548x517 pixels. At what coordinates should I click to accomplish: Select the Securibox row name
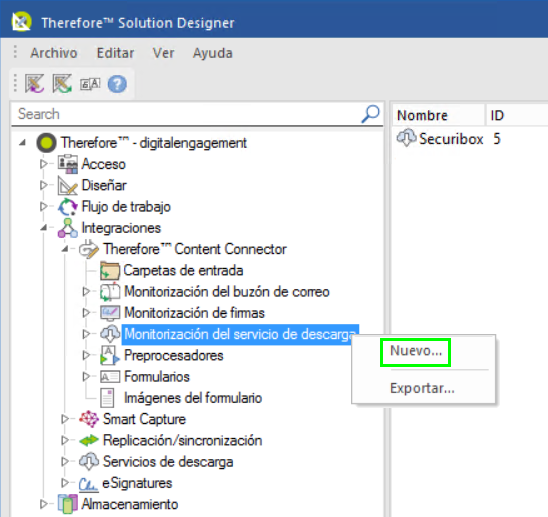pyautogui.click(x=451, y=139)
